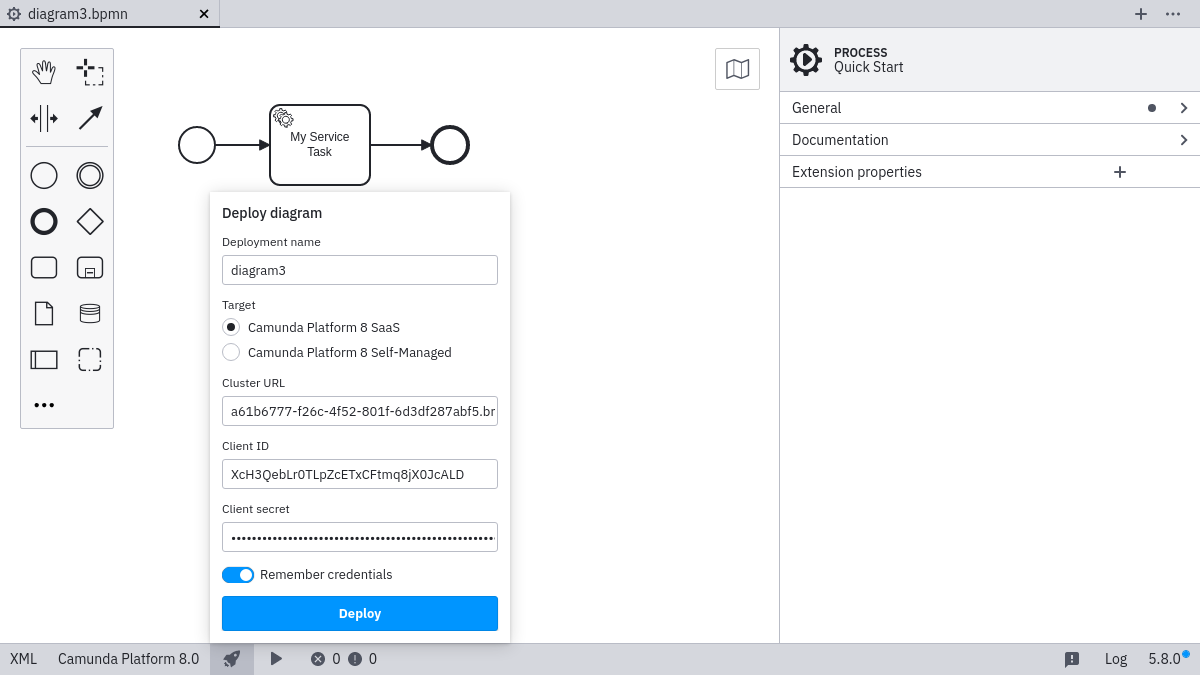Switch to the XML view
The width and height of the screenshot is (1200, 675).
pyautogui.click(x=22, y=659)
